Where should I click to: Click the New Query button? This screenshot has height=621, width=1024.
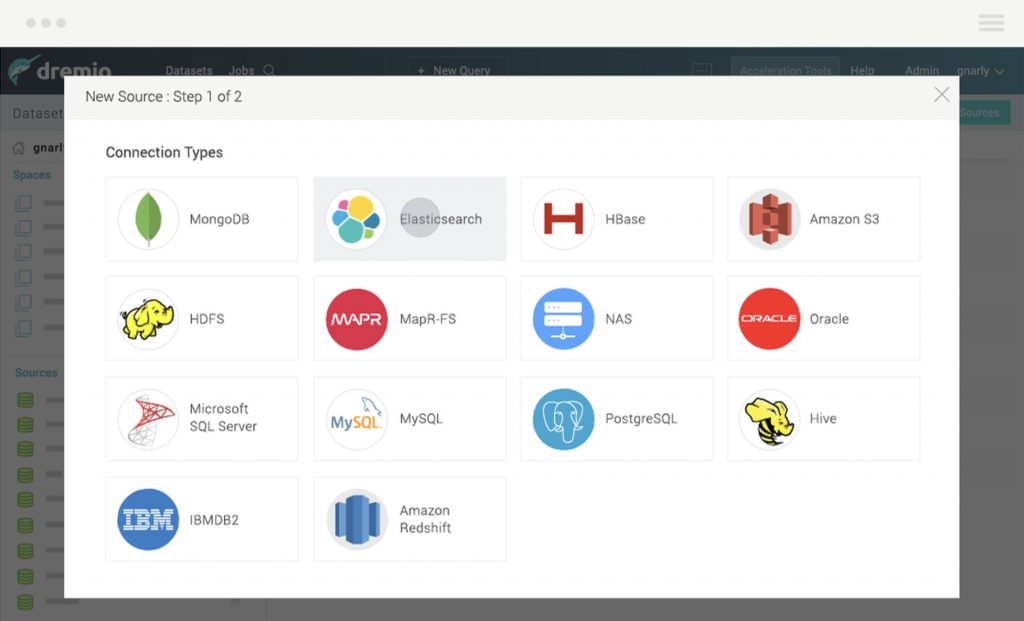[458, 70]
